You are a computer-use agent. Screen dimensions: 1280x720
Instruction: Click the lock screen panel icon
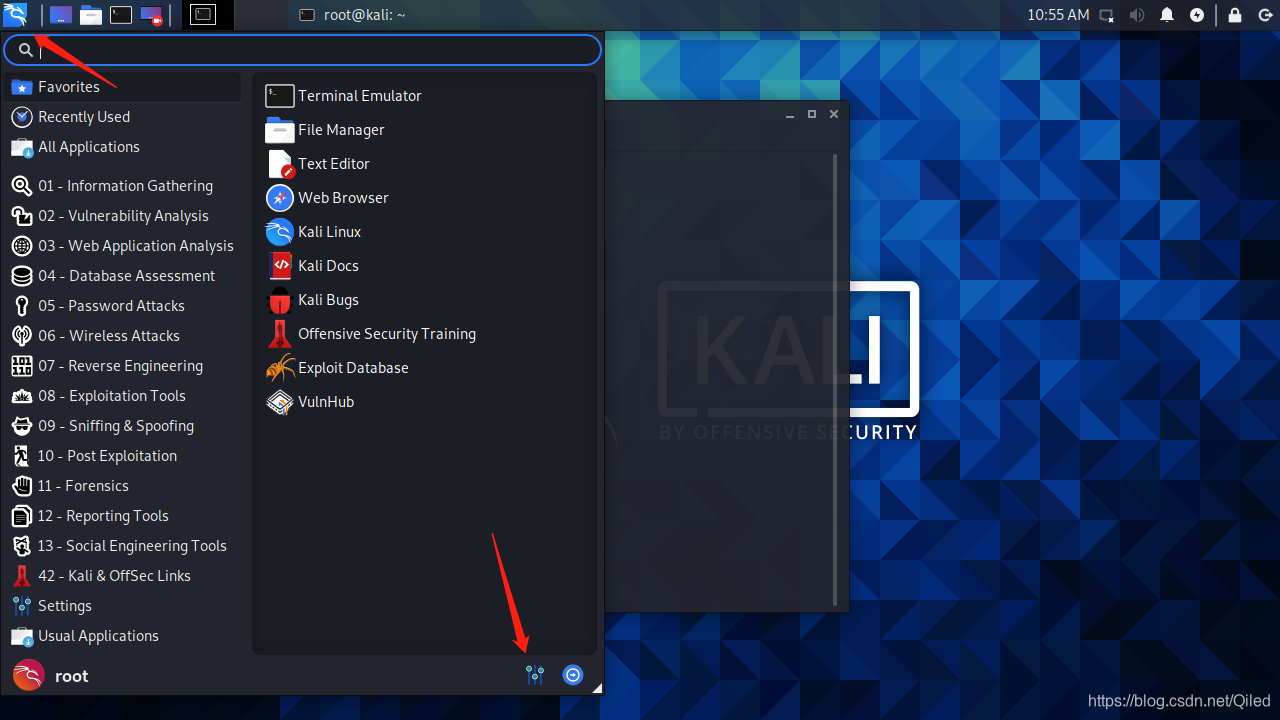click(x=1235, y=15)
